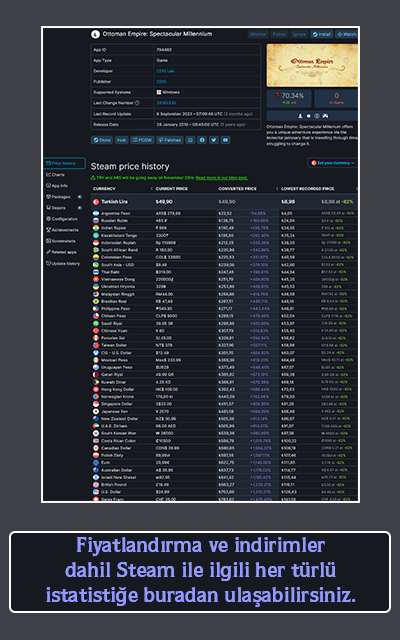Sort by the Converted Price column header
The height and width of the screenshot is (640, 400).
click(x=237, y=189)
